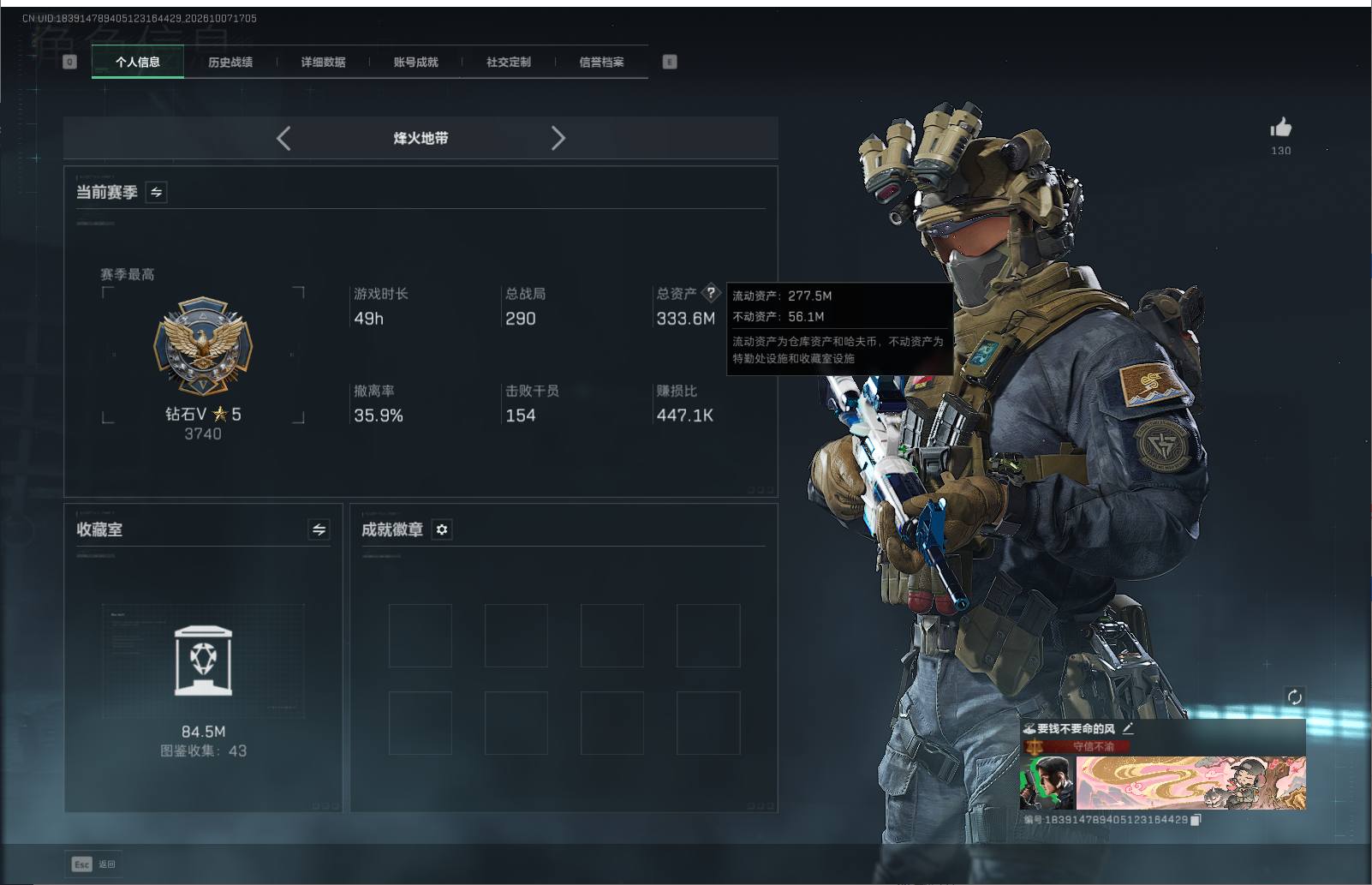Viewport: 1372px width, 885px height.
Task: Click the 烽火地带 mode title
Action: pyautogui.click(x=421, y=138)
